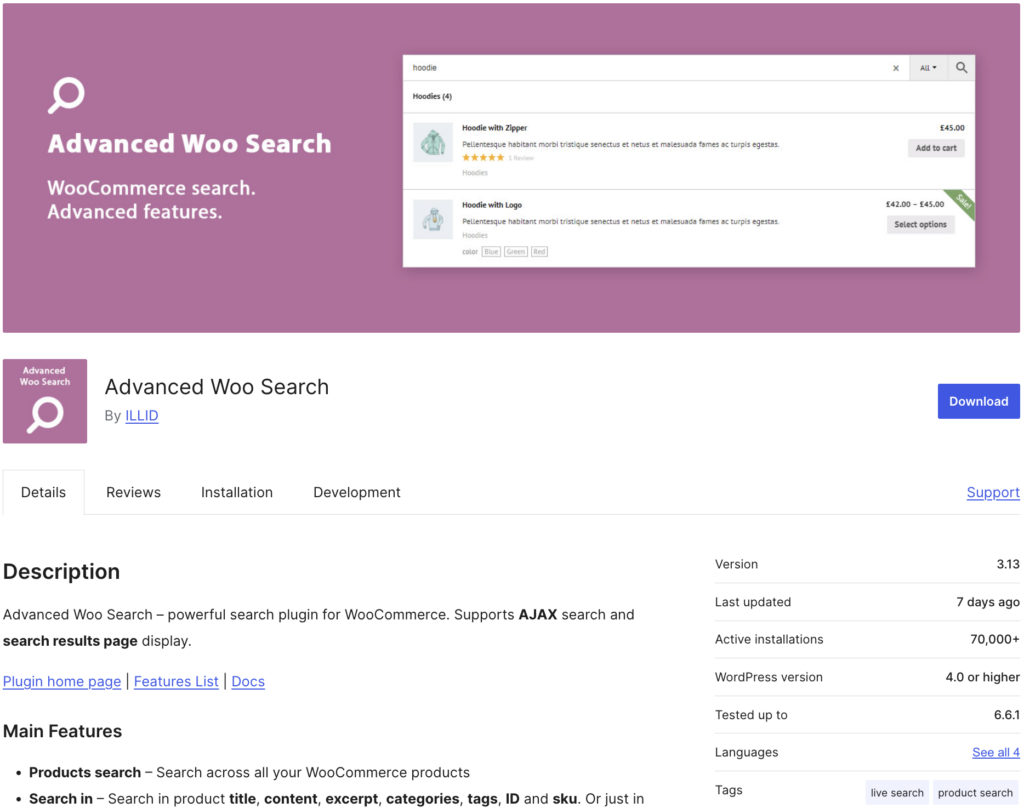Click the Description heading
This screenshot has width=1024, height=808.
tap(61, 572)
